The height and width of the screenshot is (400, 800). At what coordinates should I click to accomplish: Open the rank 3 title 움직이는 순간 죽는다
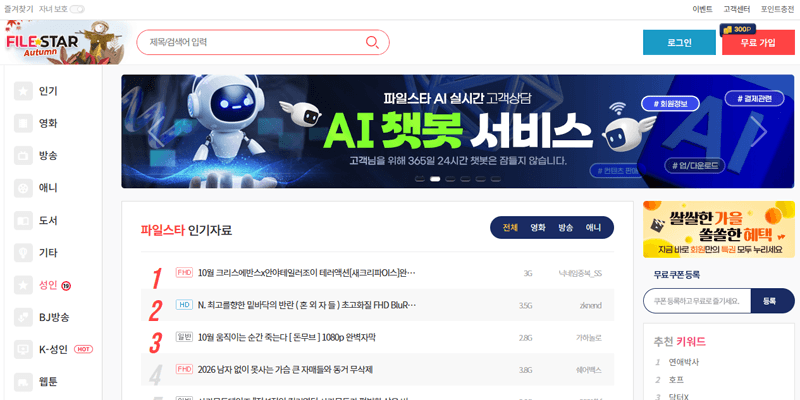point(286,337)
